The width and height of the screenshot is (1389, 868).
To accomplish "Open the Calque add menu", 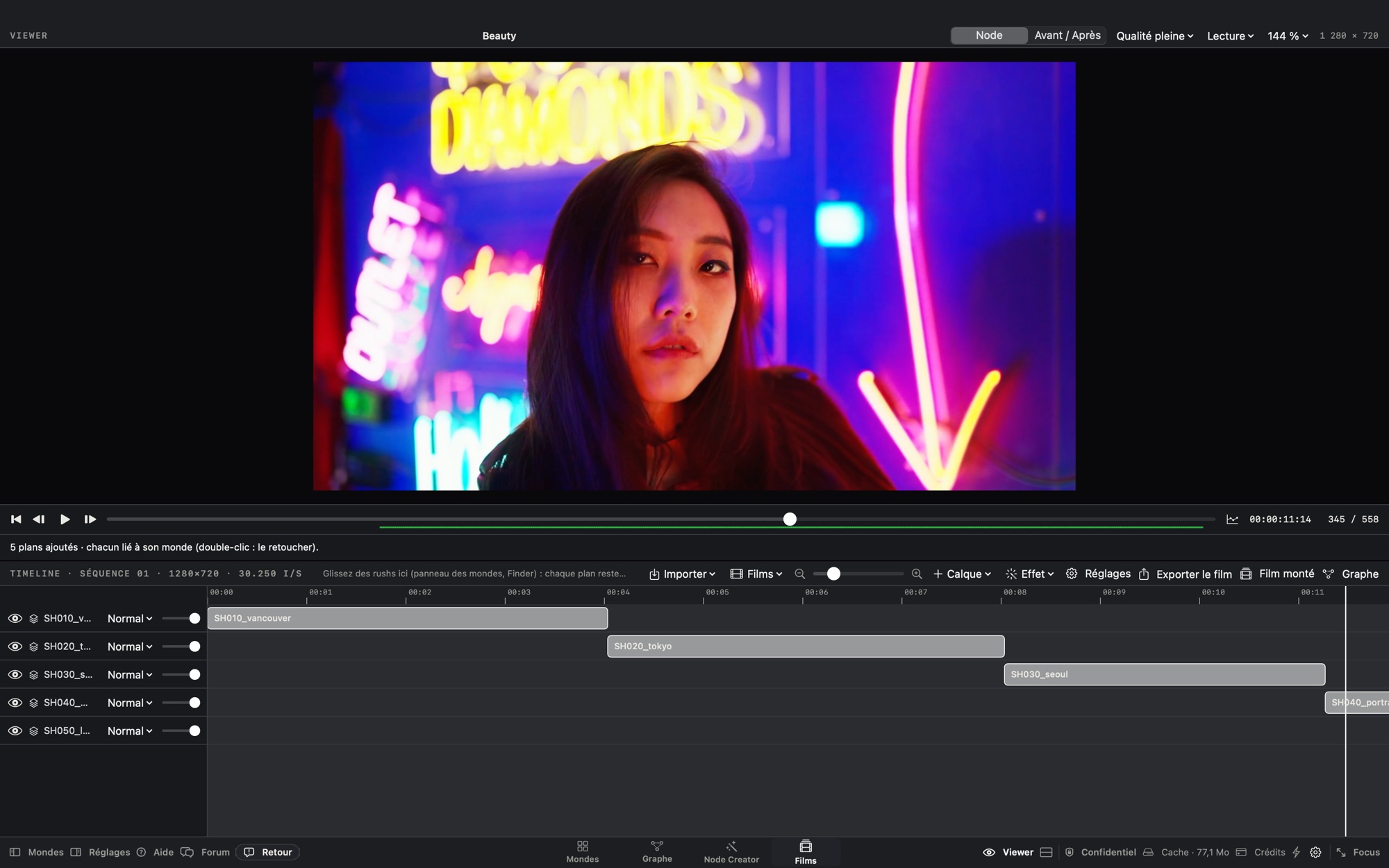I will pos(962,574).
